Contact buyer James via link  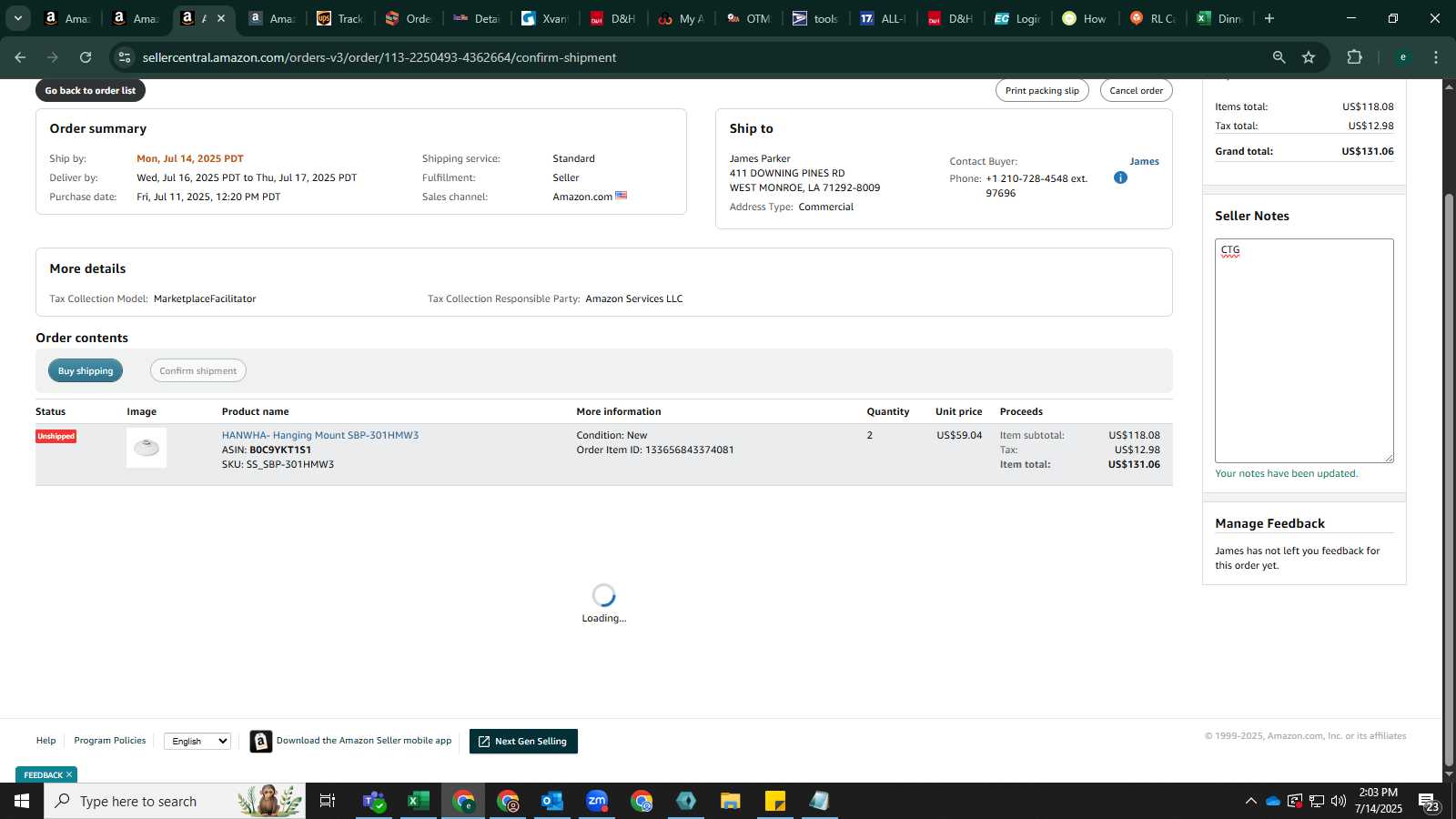pyautogui.click(x=1144, y=161)
